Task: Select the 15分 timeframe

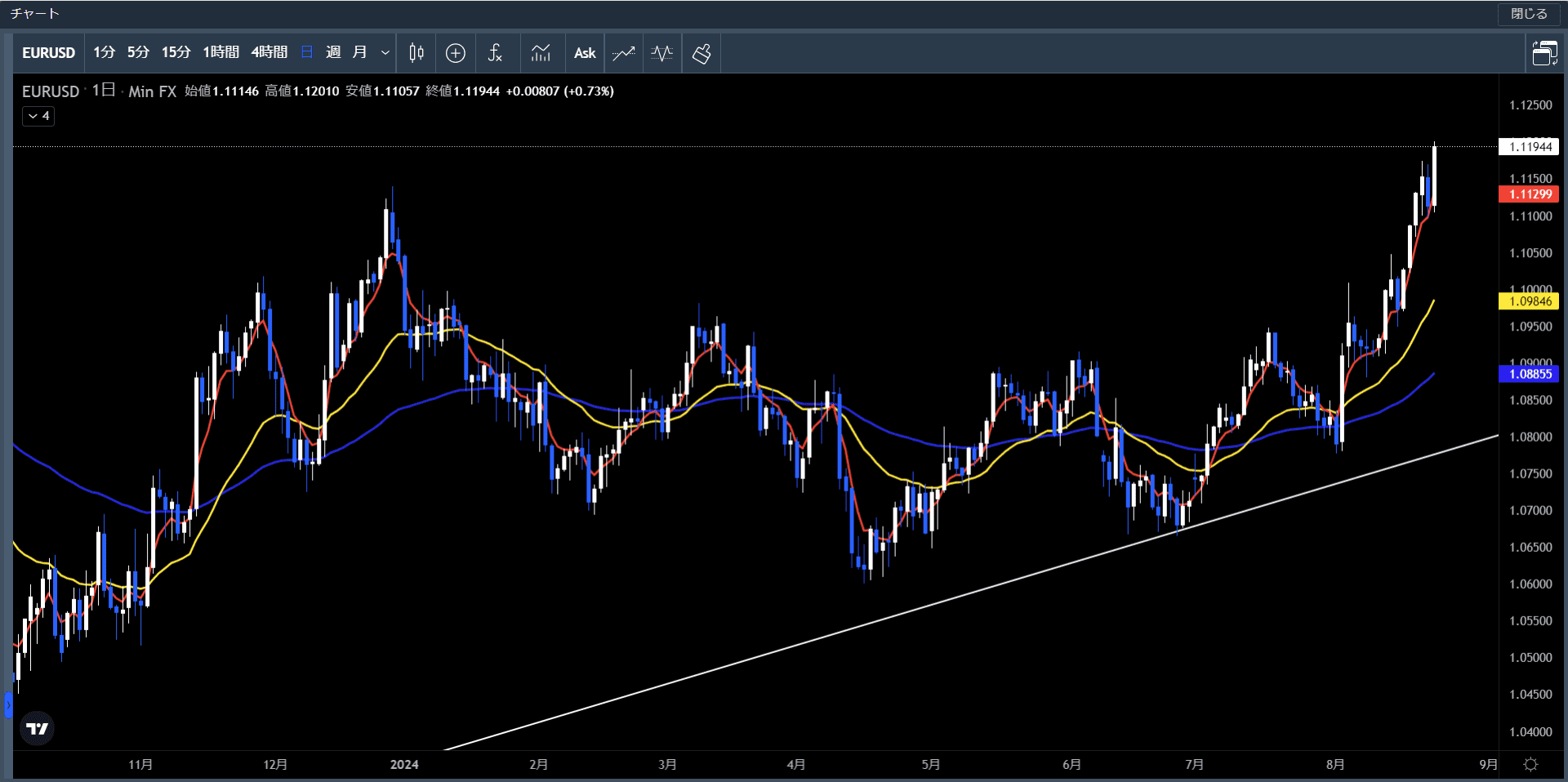Action: click(176, 53)
